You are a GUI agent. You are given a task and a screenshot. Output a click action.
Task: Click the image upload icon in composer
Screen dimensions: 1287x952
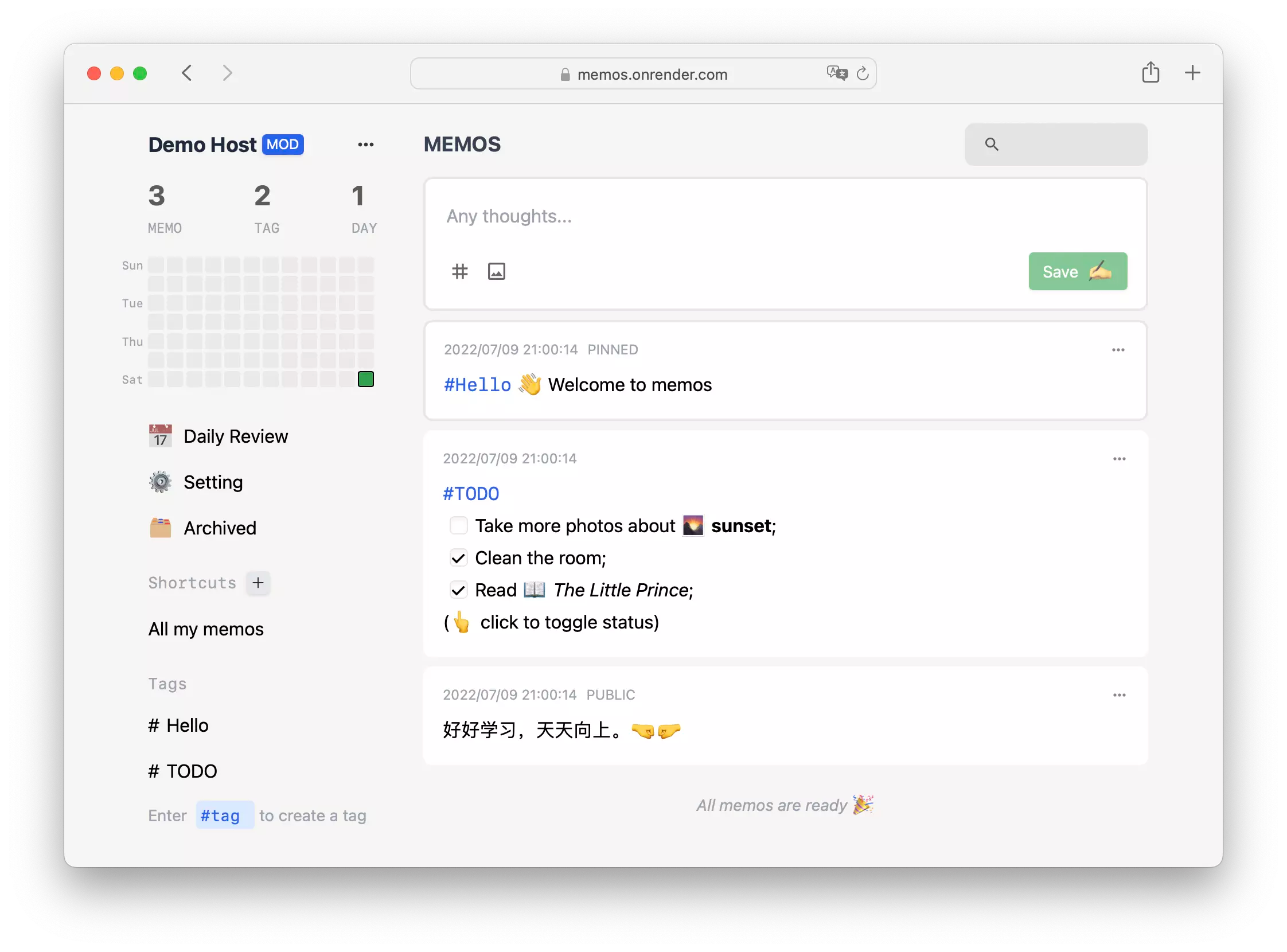pyautogui.click(x=497, y=272)
